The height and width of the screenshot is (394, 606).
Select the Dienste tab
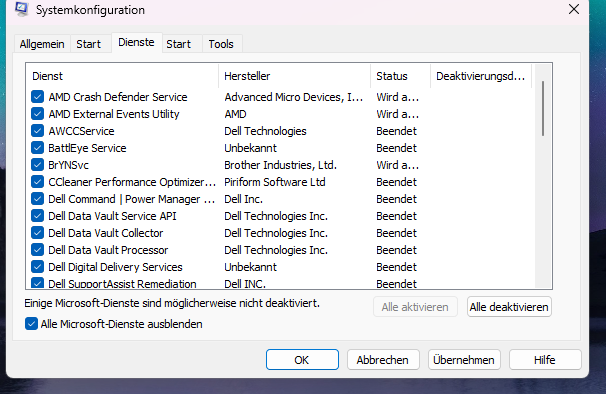136,43
